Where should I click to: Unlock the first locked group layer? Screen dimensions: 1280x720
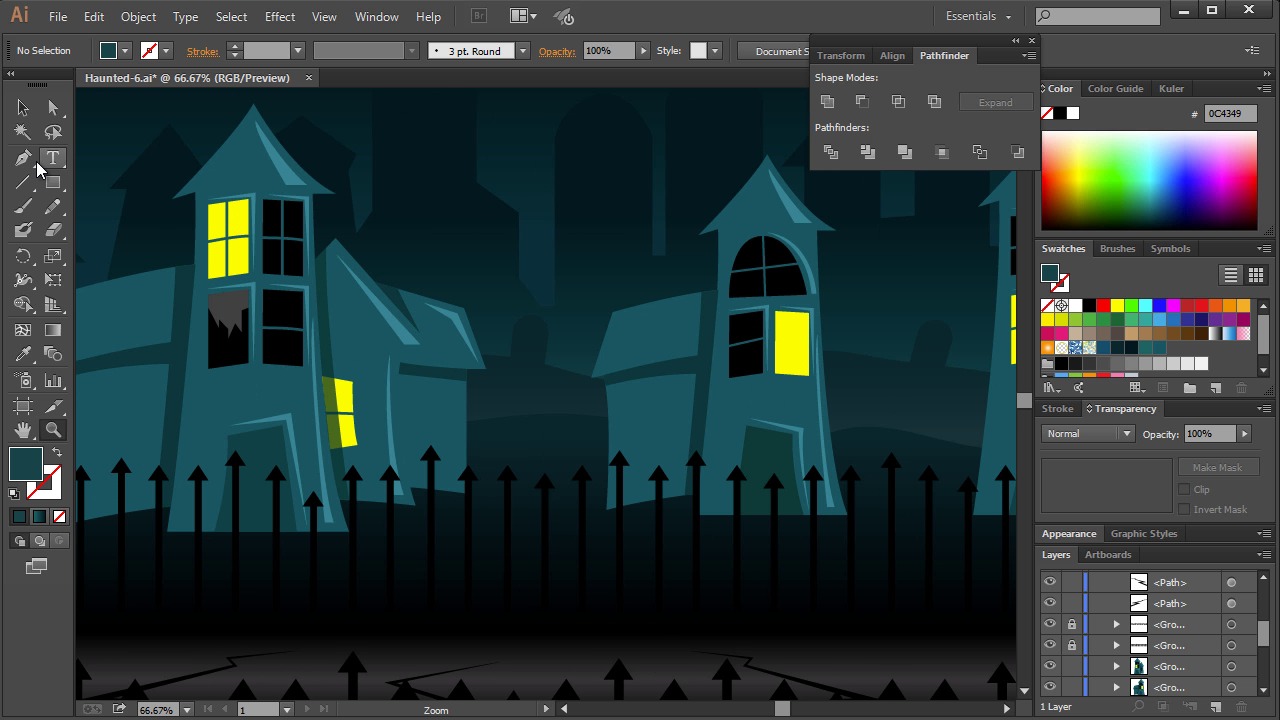[x=1072, y=624]
